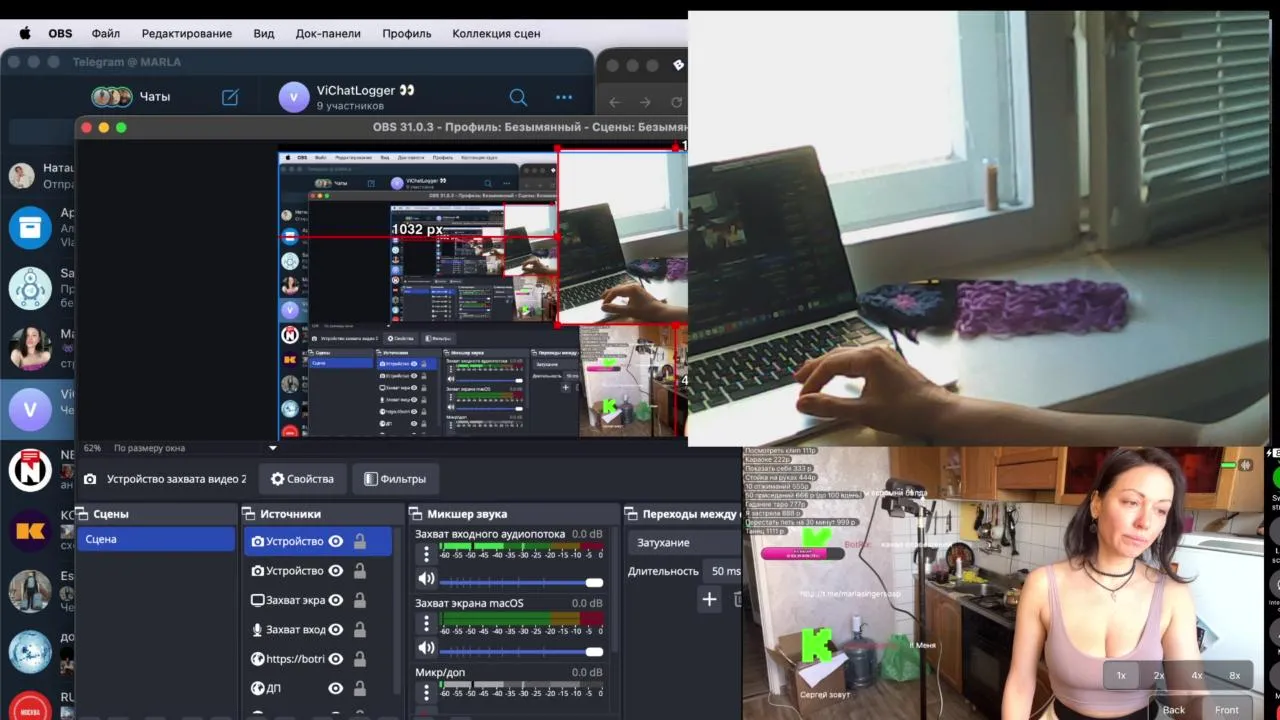Add a new scene transition

(x=709, y=599)
